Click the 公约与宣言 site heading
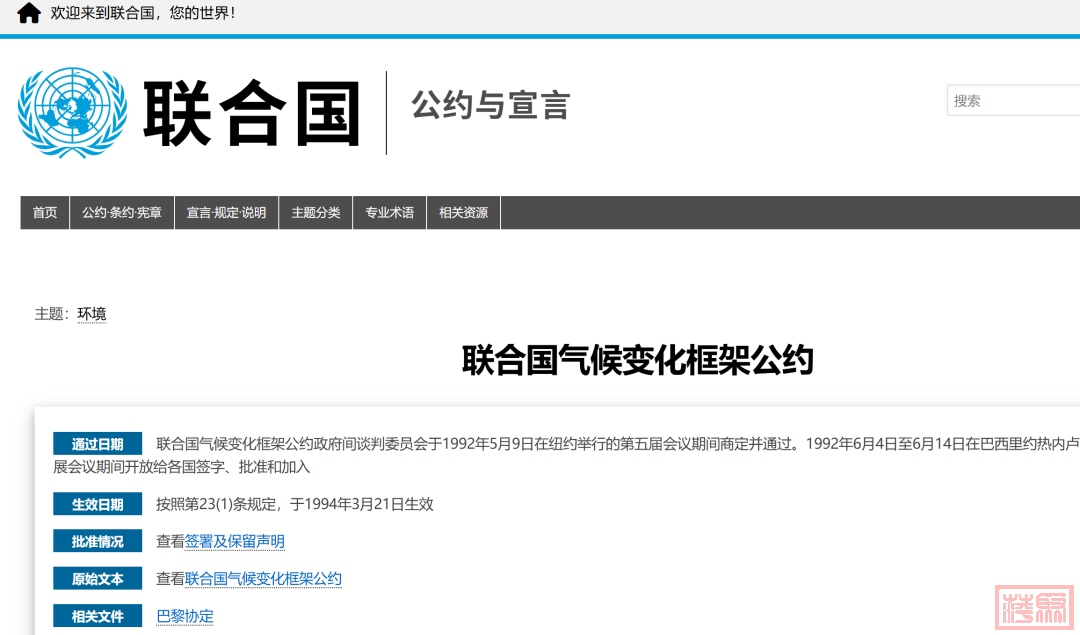This screenshot has width=1080, height=635. coord(490,105)
